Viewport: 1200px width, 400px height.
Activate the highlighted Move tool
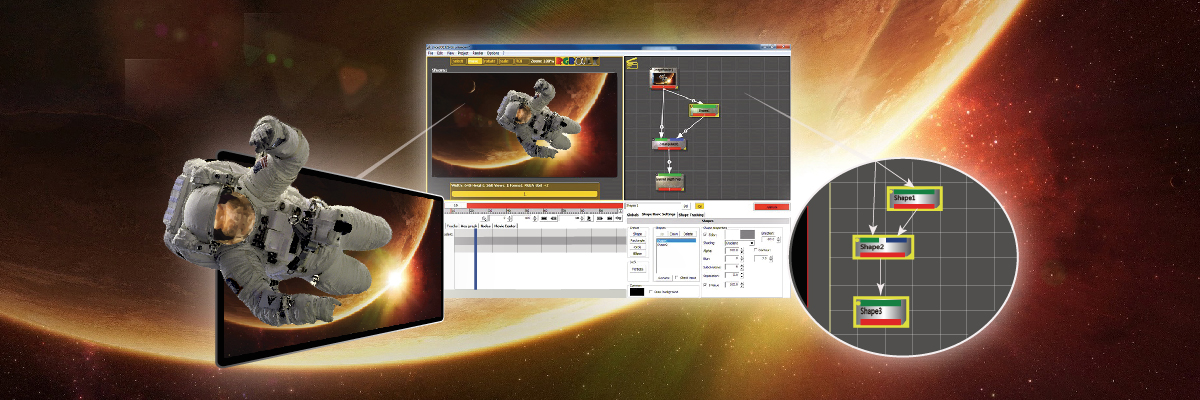click(x=474, y=61)
